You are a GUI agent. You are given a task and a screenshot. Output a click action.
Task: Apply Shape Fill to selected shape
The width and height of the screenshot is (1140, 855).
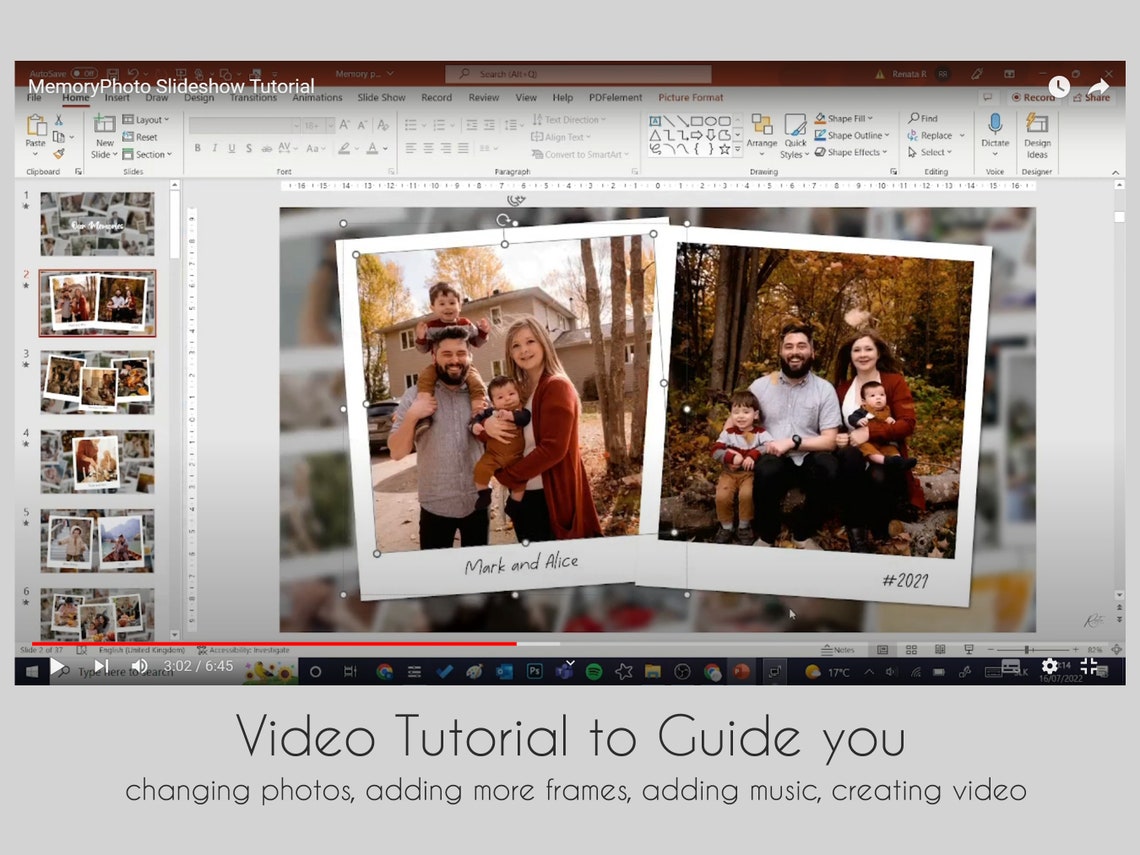[845, 118]
